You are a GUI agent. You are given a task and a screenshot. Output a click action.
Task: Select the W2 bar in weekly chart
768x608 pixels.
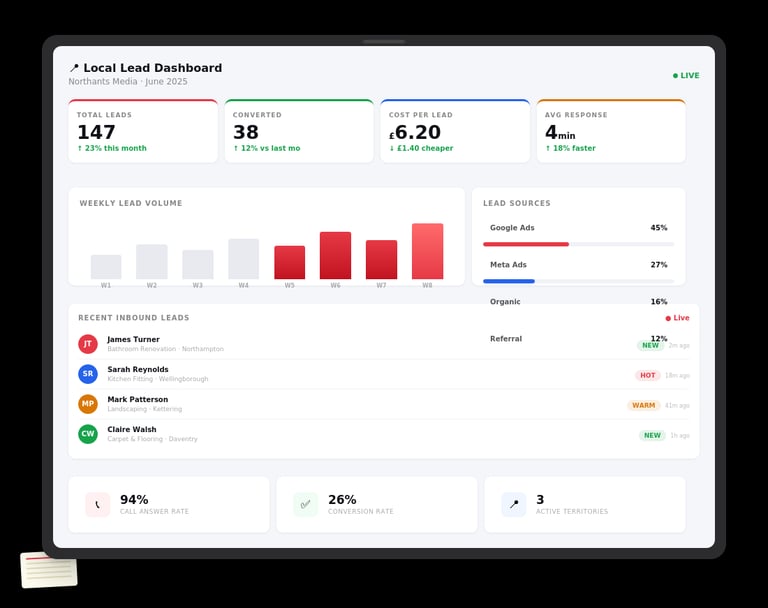click(x=152, y=262)
